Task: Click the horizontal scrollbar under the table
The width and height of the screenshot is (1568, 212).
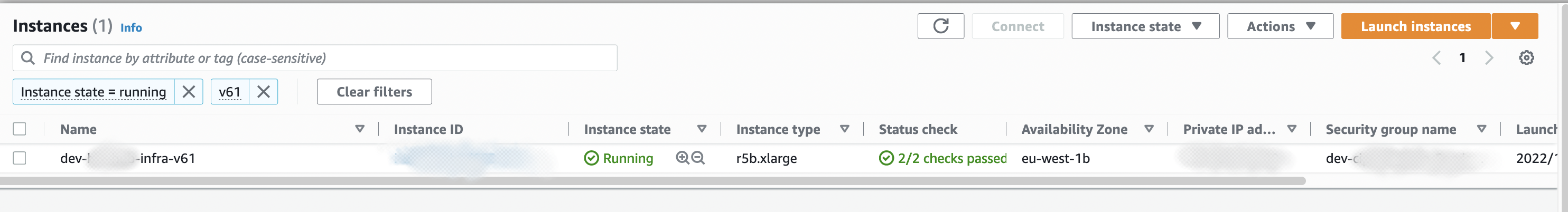Action: [x=652, y=181]
